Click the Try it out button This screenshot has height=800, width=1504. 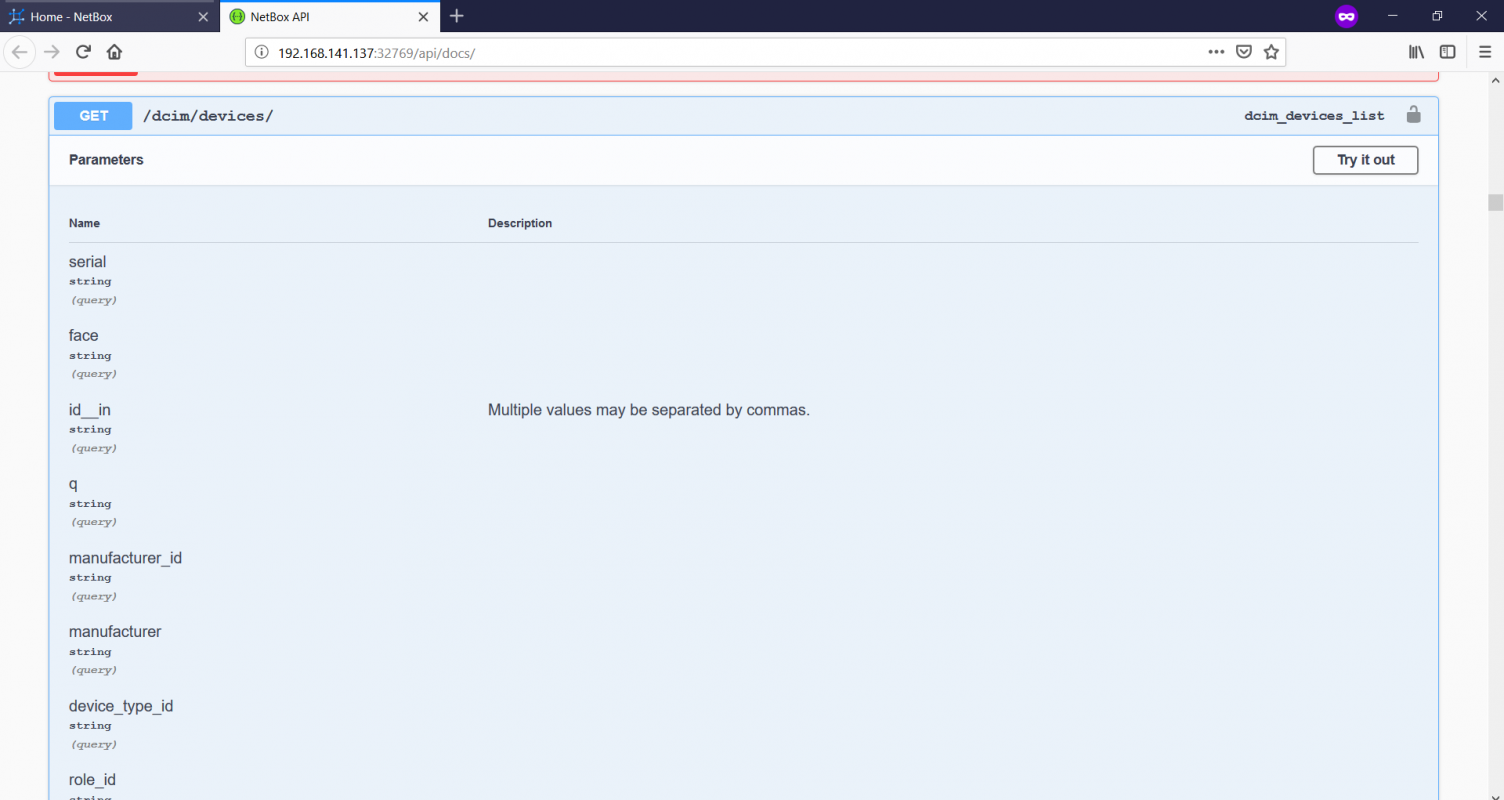click(x=1365, y=160)
